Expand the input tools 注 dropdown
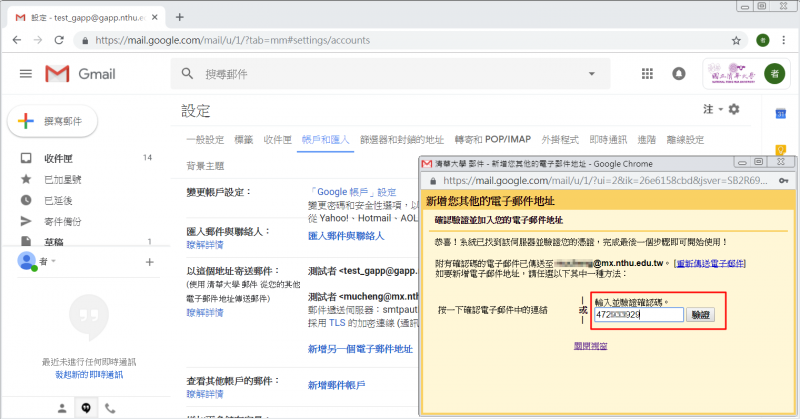 (x=711, y=109)
